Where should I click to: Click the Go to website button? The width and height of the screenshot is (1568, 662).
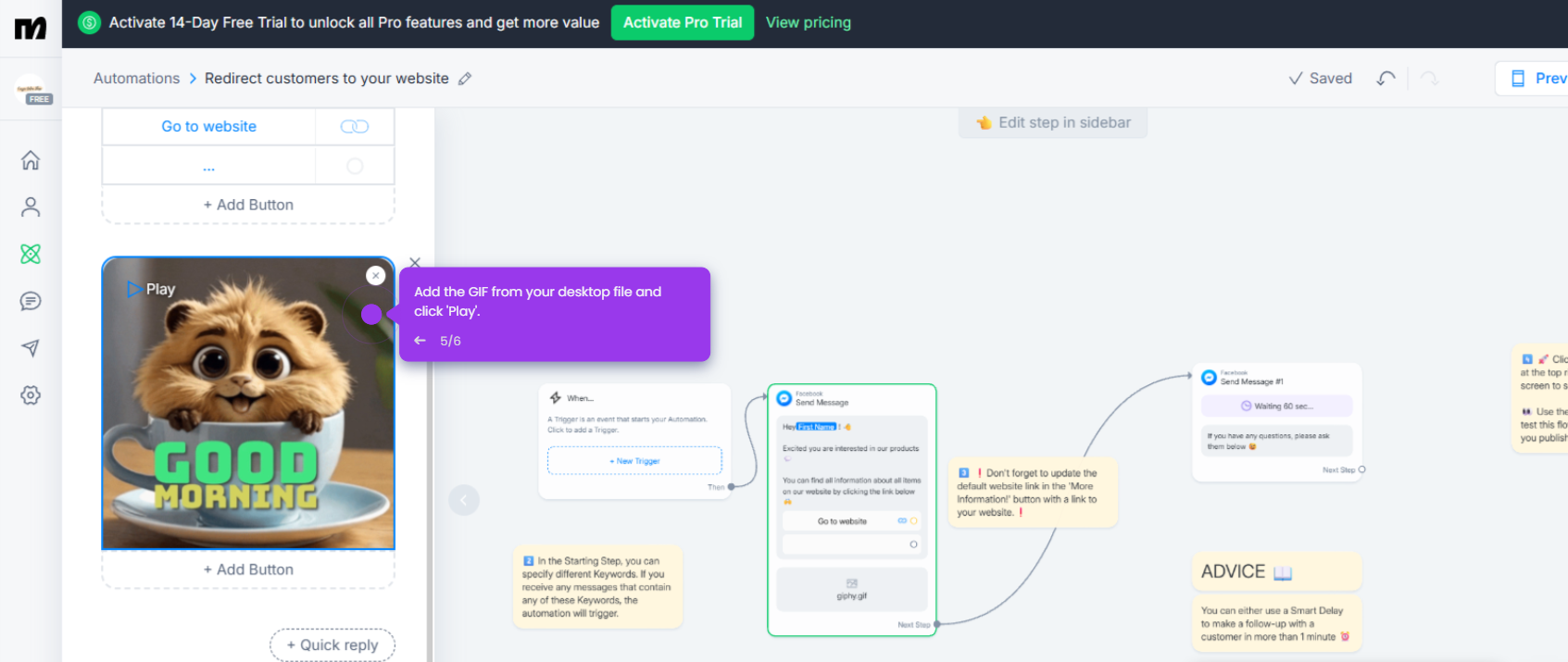[208, 127]
